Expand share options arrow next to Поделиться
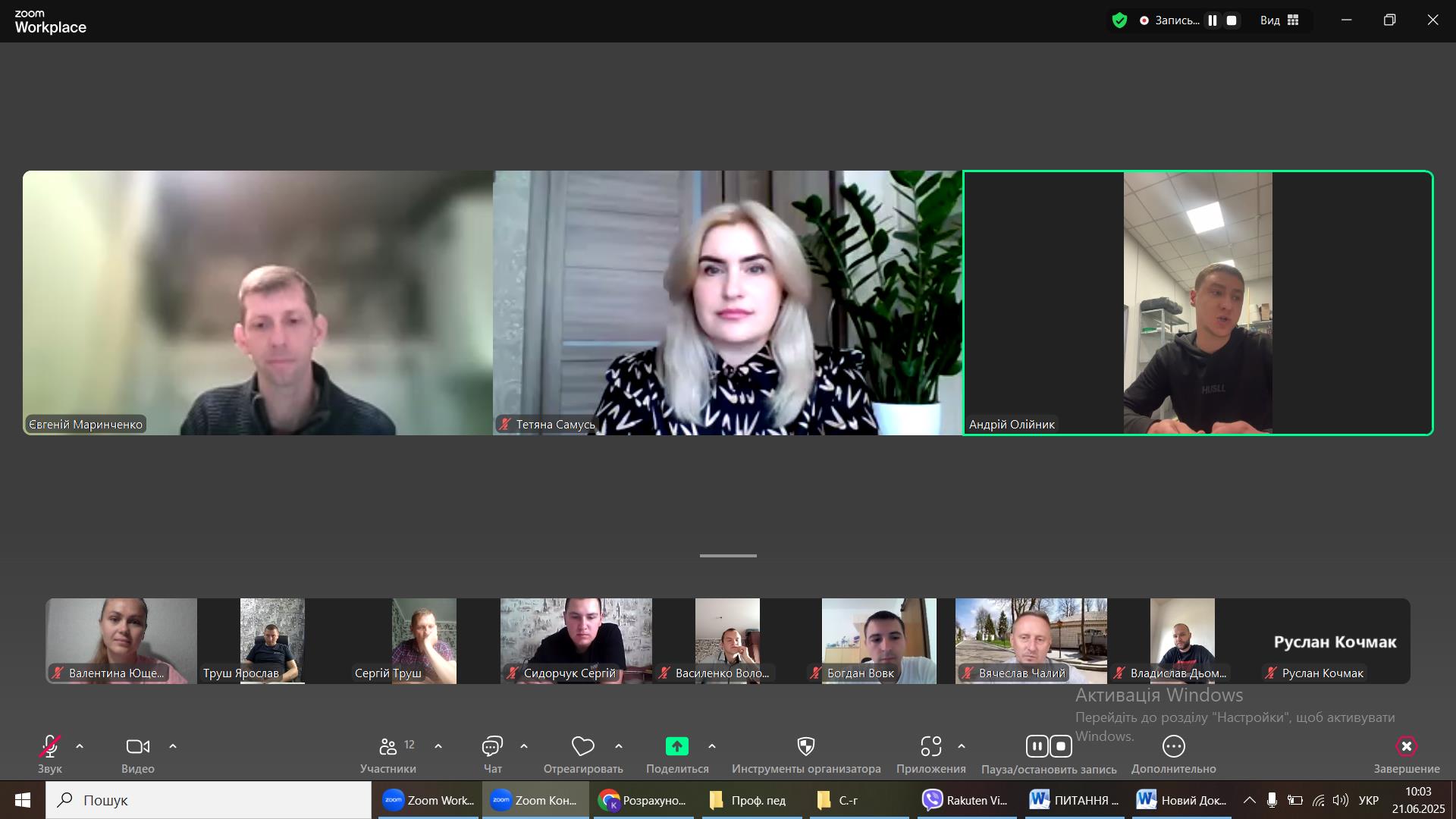 click(x=712, y=747)
